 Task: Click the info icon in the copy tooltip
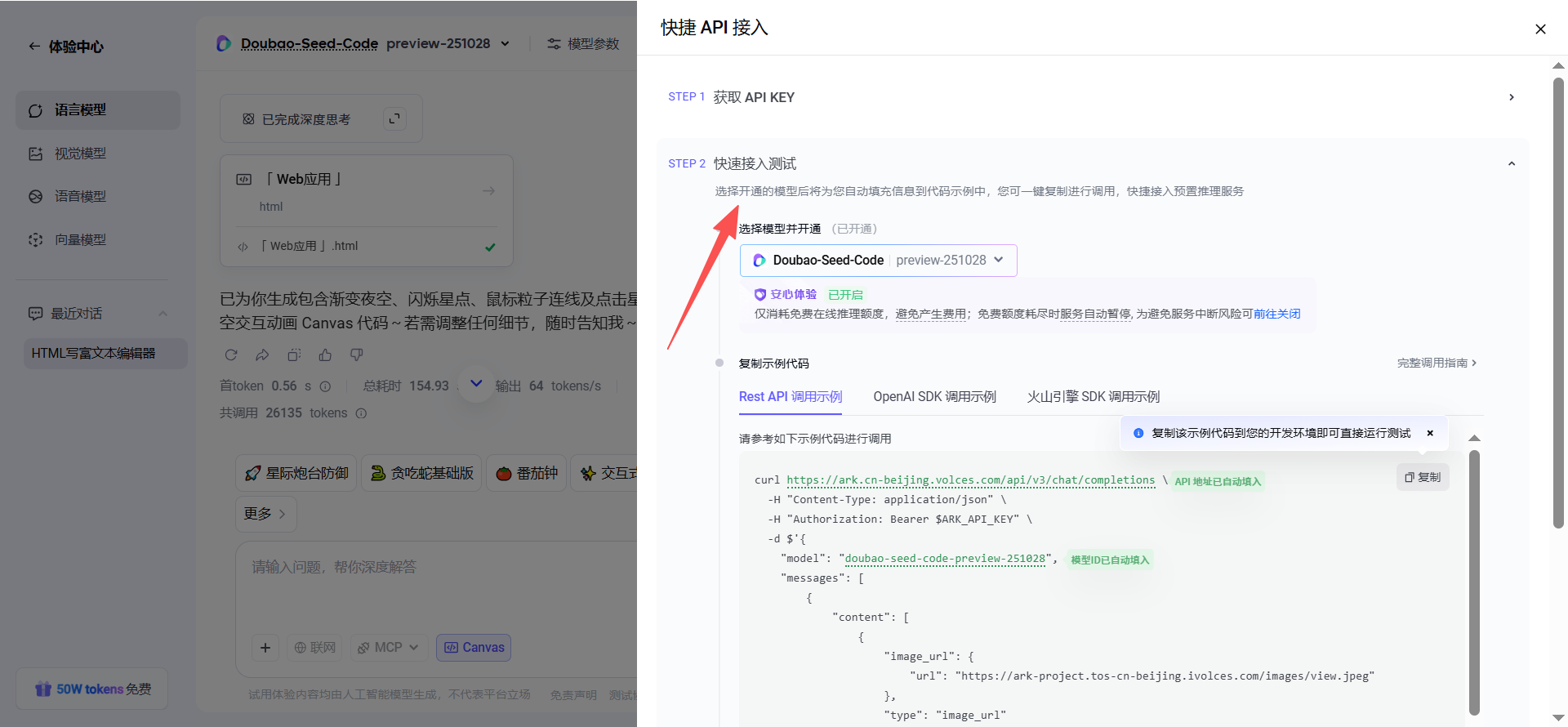(1138, 433)
